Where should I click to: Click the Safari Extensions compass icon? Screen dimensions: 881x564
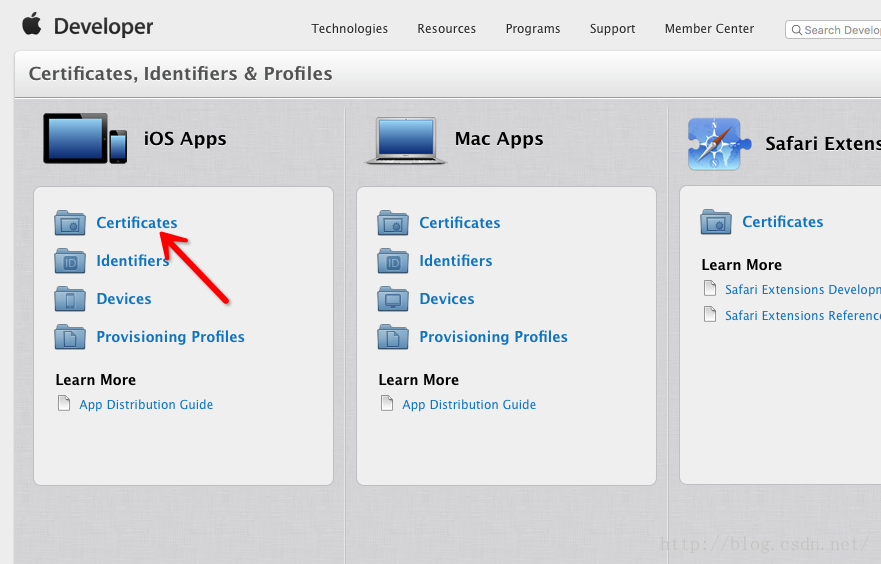719,144
